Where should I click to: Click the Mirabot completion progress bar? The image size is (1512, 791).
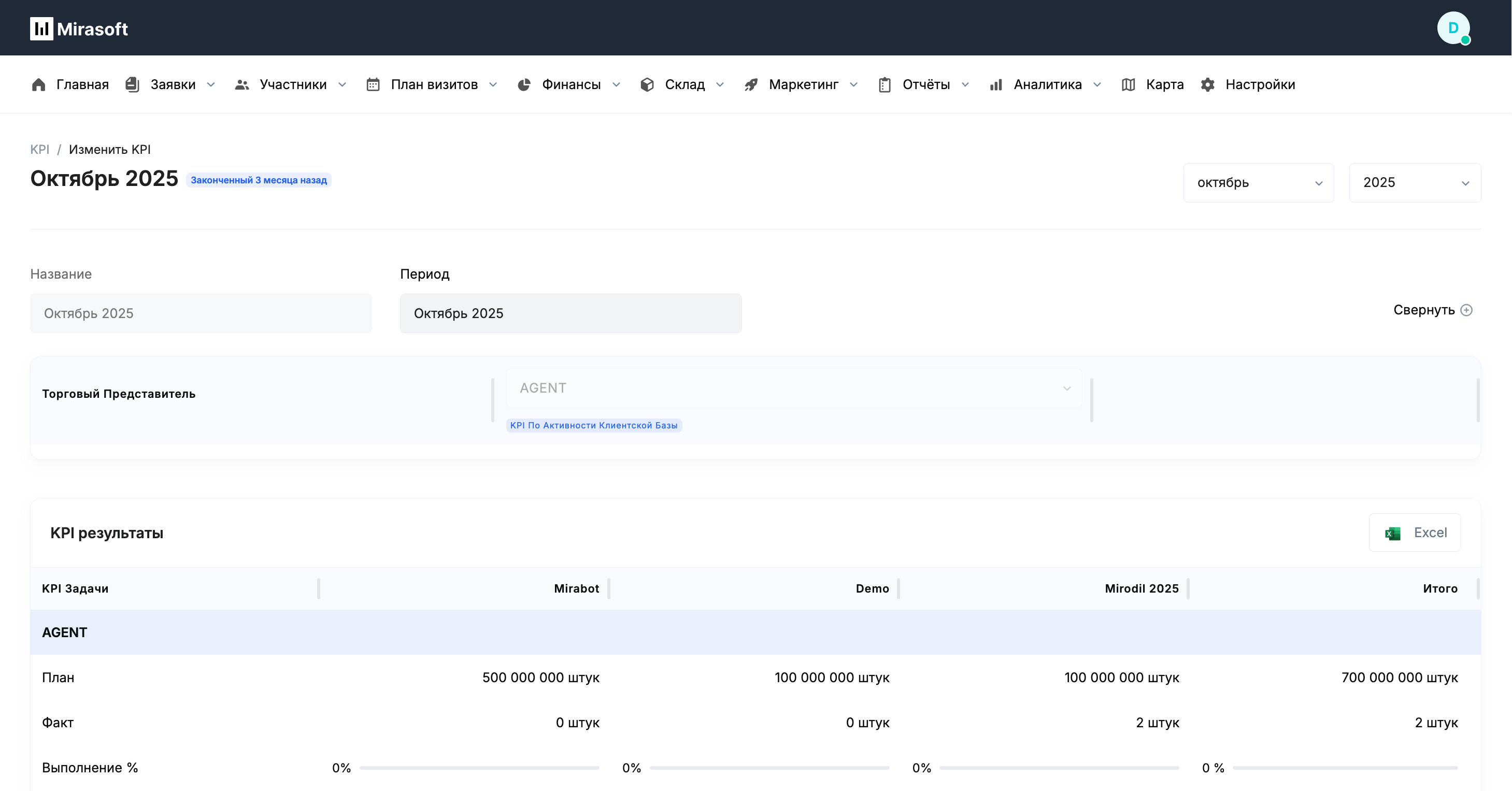[479, 768]
